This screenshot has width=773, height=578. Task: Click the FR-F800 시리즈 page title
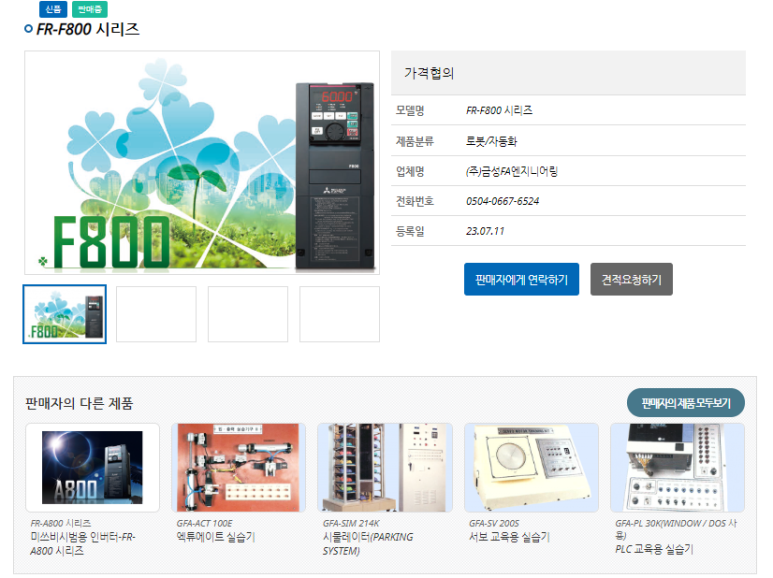click(x=88, y=29)
